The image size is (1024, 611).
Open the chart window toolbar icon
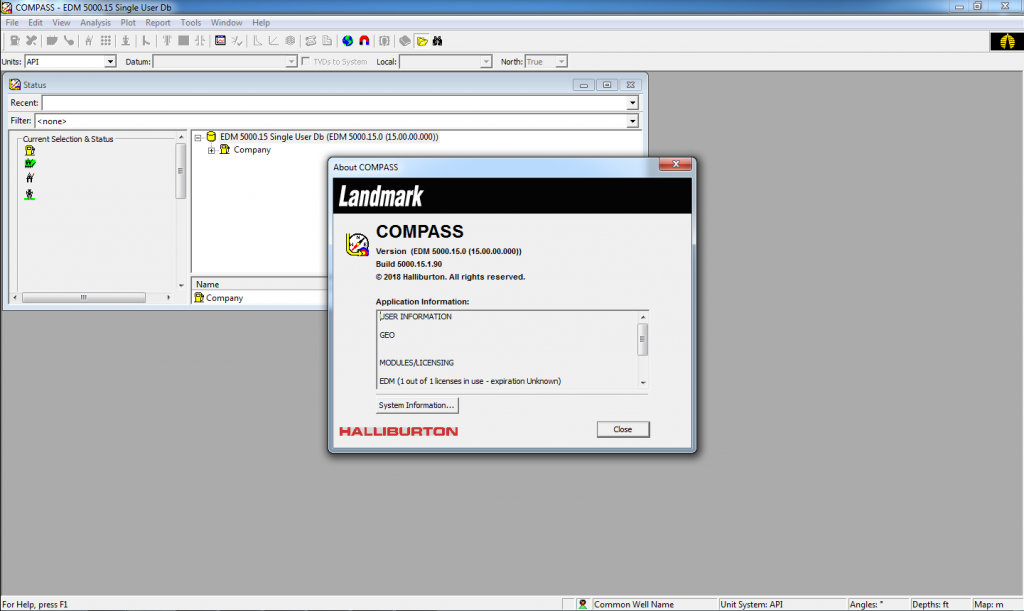[x=220, y=41]
